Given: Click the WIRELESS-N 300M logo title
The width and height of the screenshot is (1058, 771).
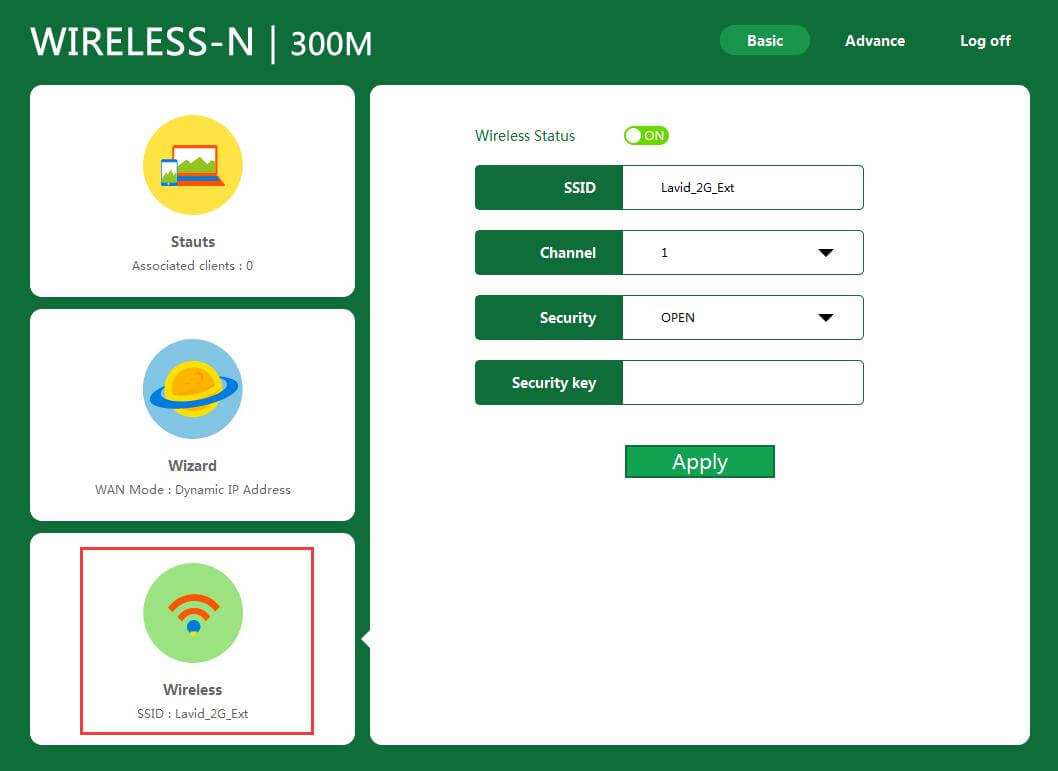Looking at the screenshot, I should point(201,42).
